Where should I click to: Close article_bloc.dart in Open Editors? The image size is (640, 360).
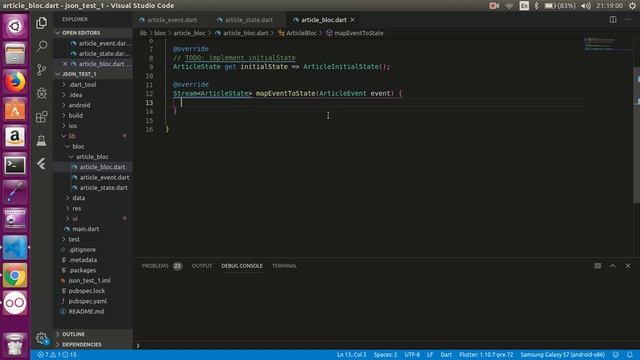click(x=65, y=64)
